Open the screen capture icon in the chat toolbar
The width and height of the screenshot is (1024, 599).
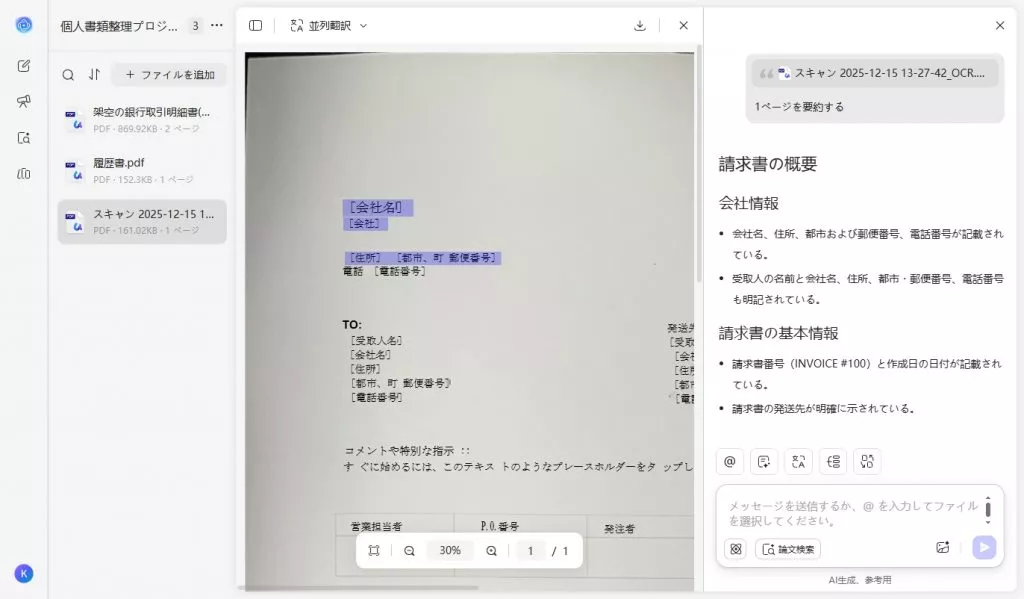pyautogui.click(x=867, y=461)
